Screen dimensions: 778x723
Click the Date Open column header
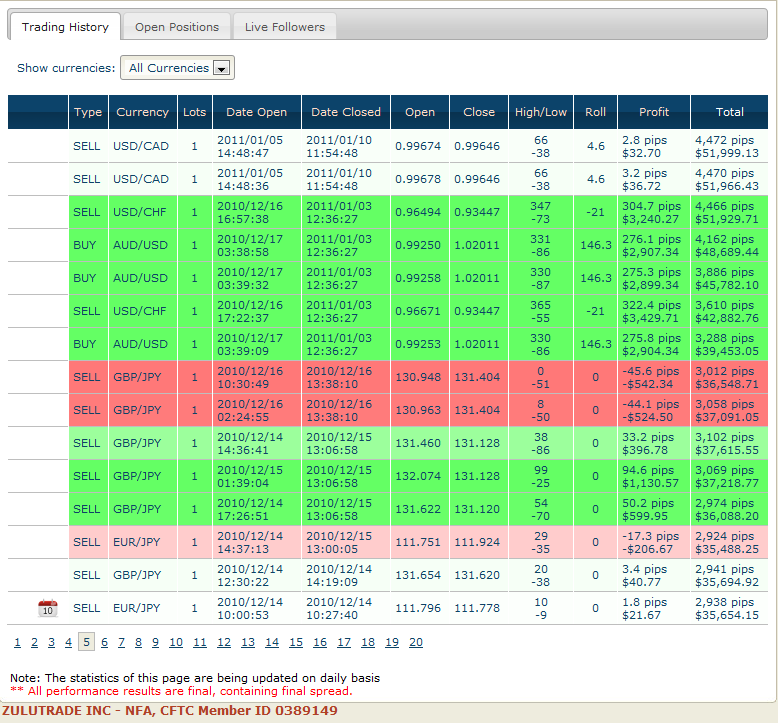coord(257,112)
